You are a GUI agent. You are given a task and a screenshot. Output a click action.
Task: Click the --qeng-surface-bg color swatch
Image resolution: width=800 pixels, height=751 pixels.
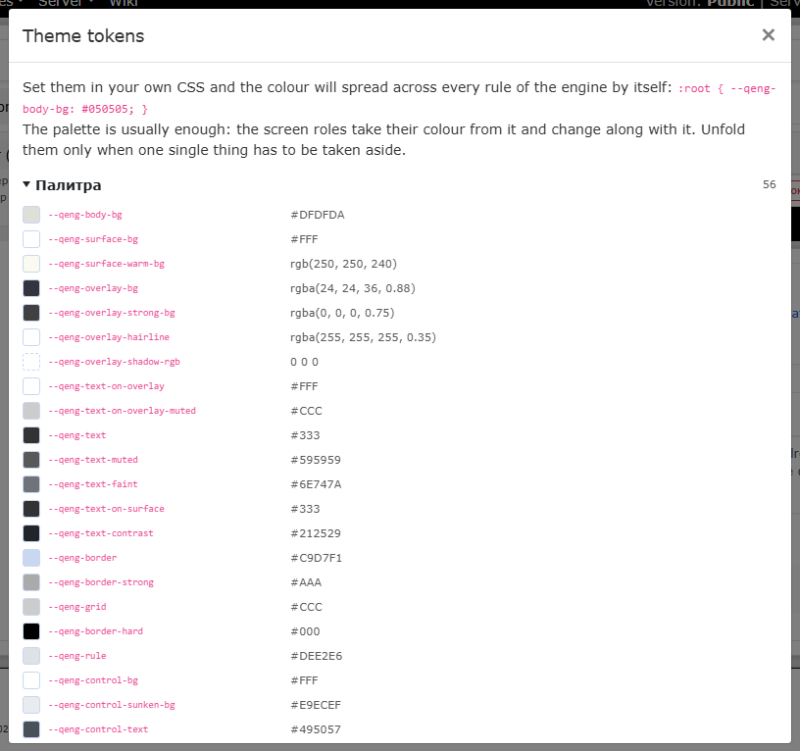[31, 239]
